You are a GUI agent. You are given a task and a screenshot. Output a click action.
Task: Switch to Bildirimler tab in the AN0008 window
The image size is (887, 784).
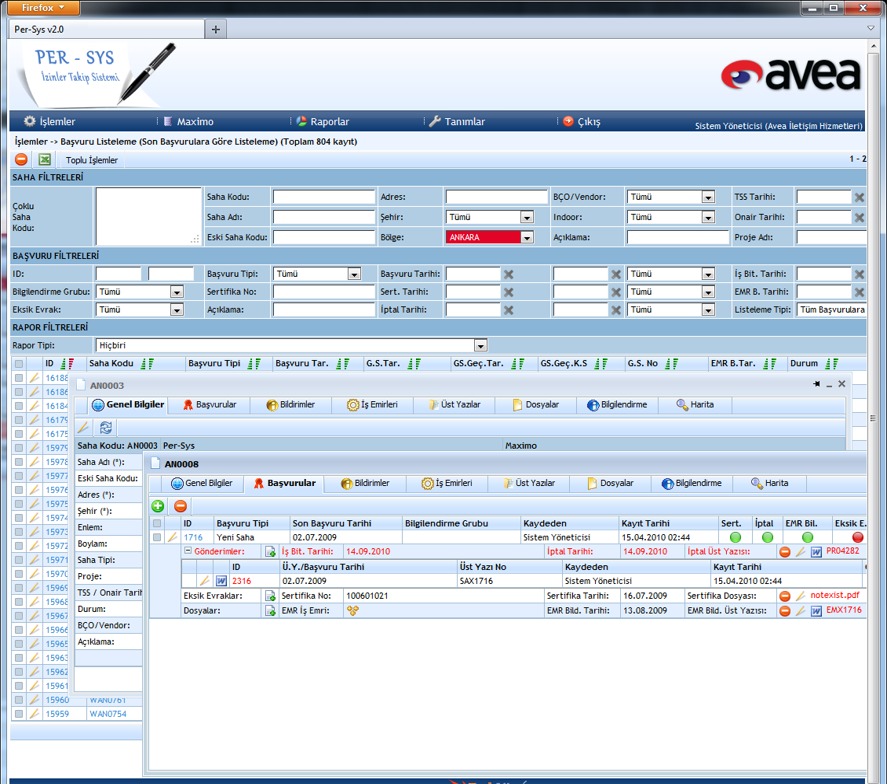[365, 483]
